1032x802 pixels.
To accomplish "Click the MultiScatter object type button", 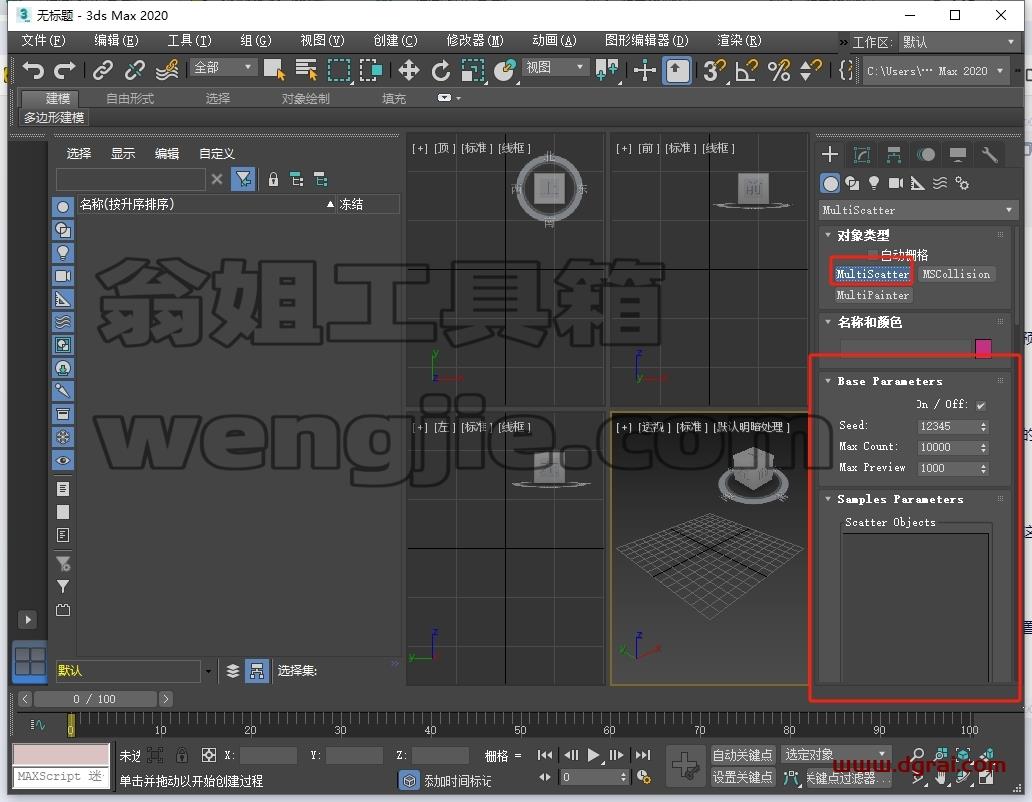I will [872, 274].
